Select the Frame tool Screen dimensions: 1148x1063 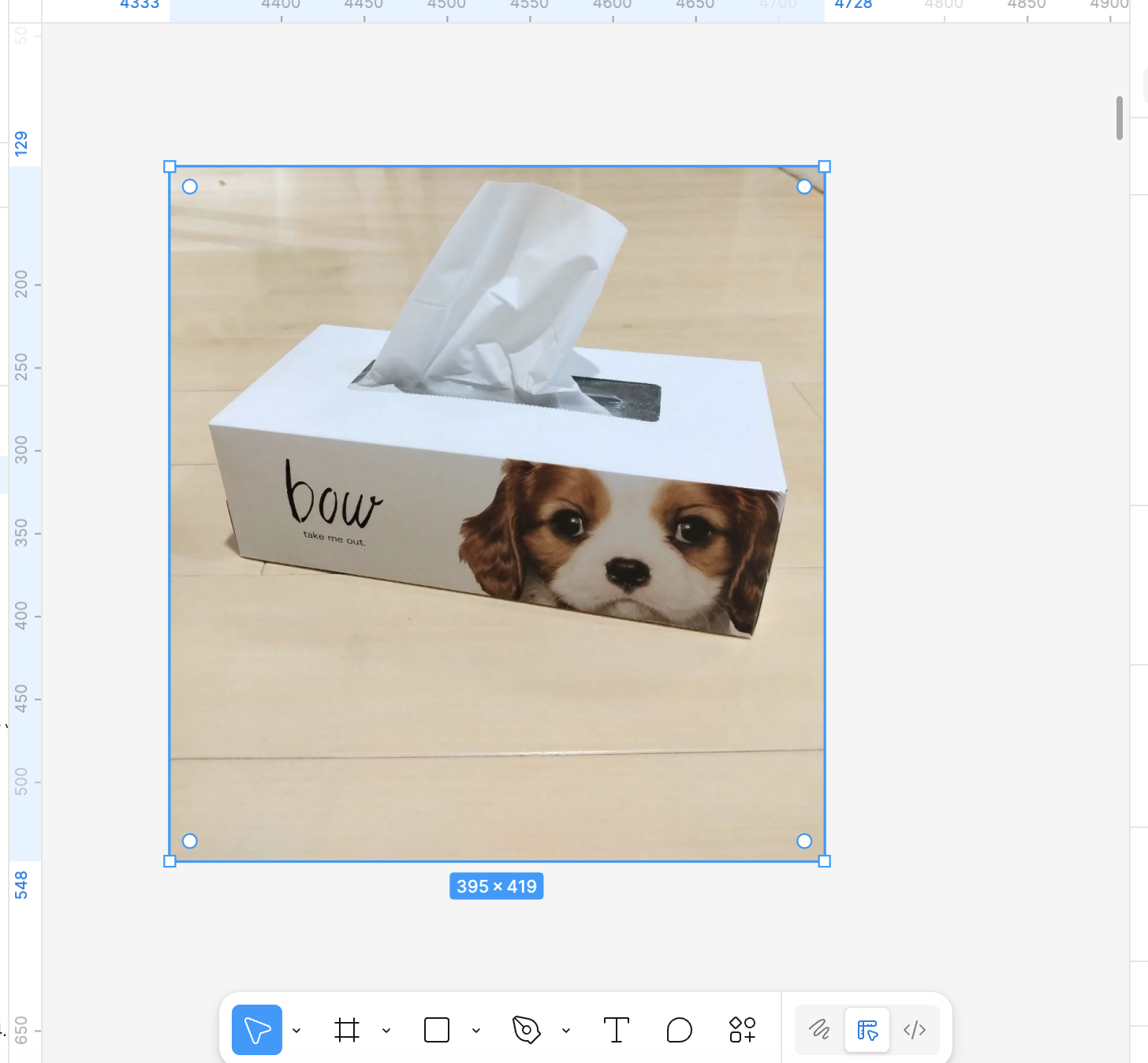(x=347, y=1030)
